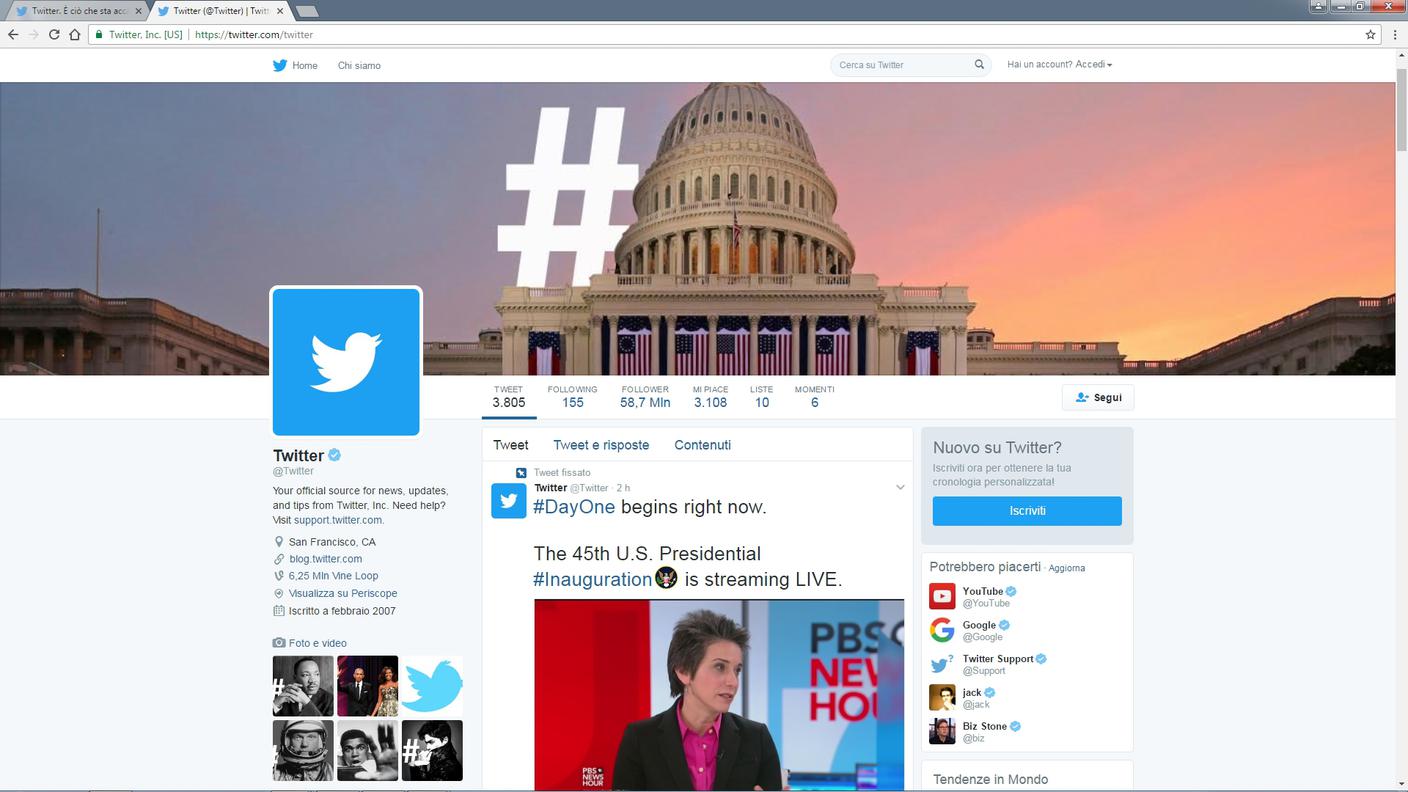Open the Chi siamo menu link
The image size is (1408, 792).
tap(359, 66)
